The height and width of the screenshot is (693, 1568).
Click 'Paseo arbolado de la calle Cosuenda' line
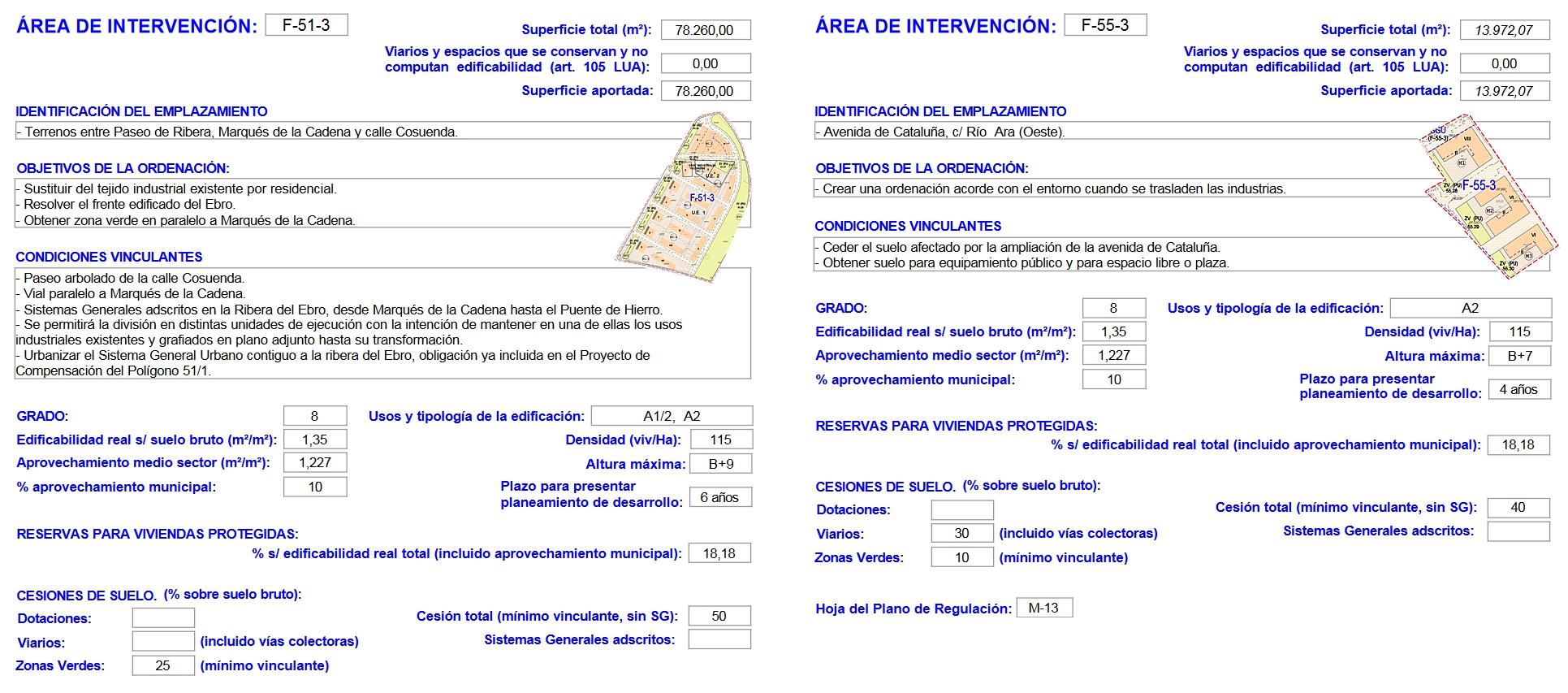click(131, 278)
